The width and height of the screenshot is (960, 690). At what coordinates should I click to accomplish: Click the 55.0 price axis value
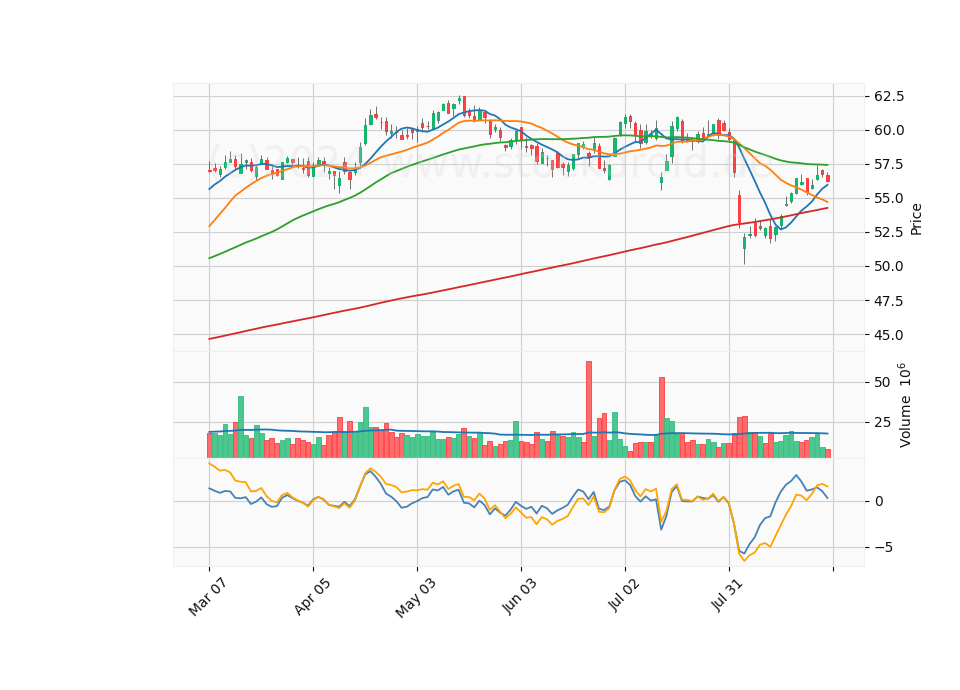pos(889,198)
